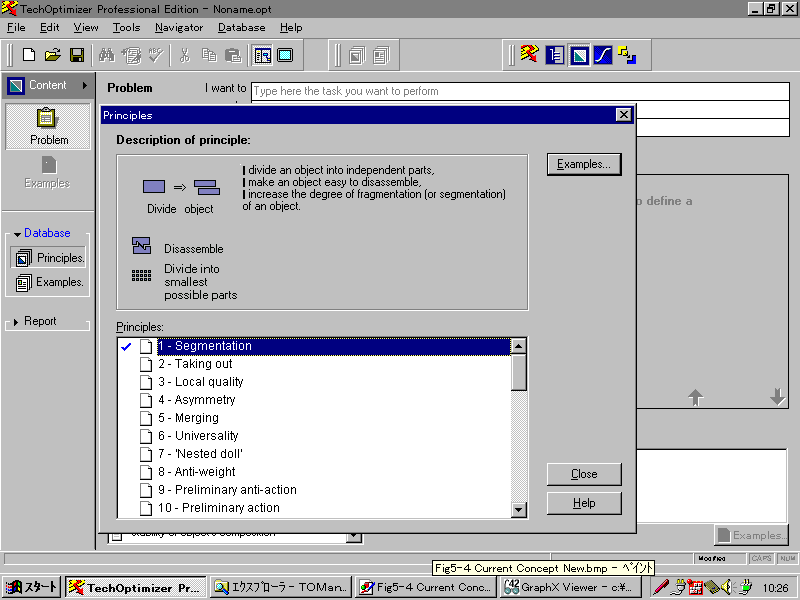Screen dimensions: 800x600
Task: Expand the Report section in sidebar
Action: (x=16, y=322)
